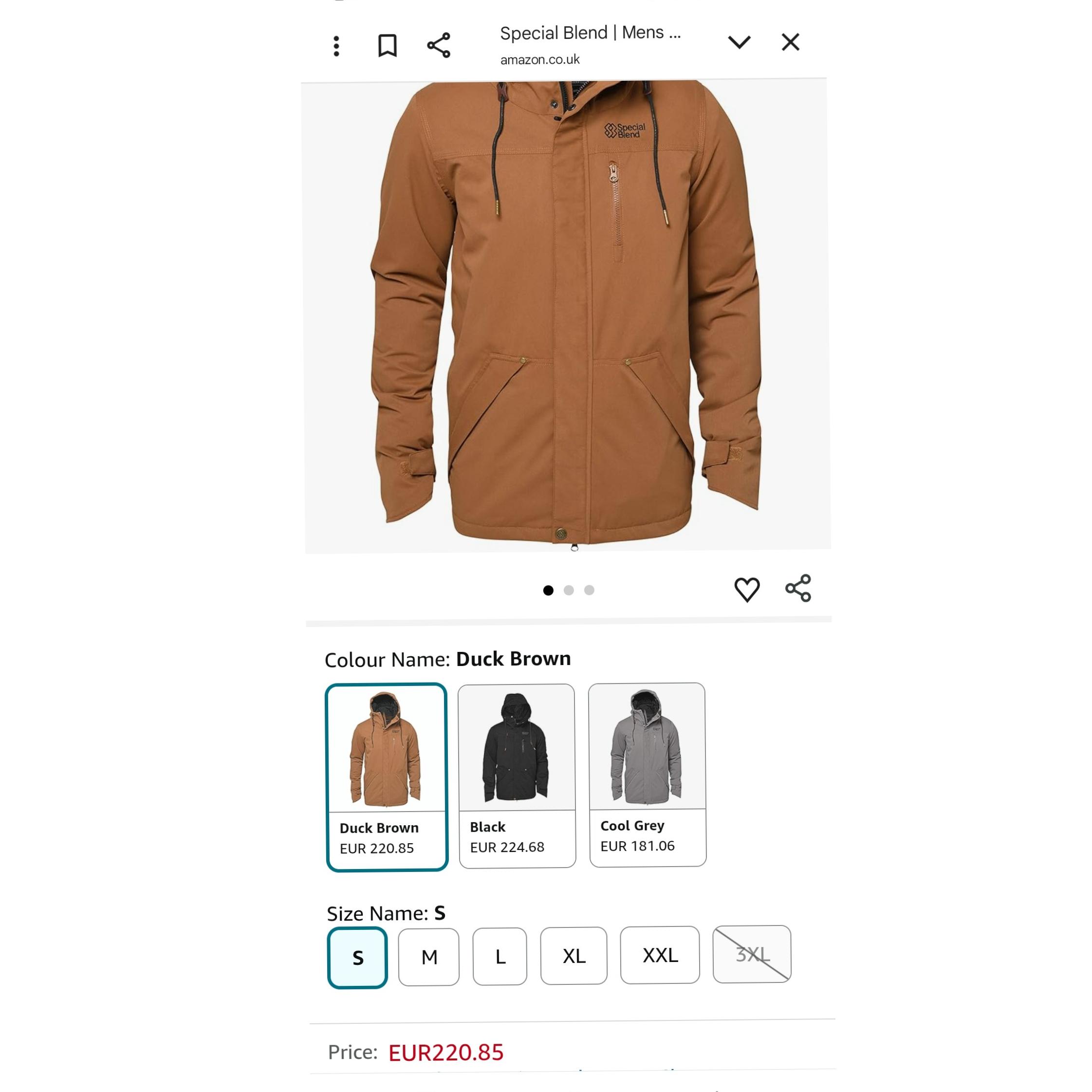Select size L
The width and height of the screenshot is (1092, 1092).
coord(500,956)
